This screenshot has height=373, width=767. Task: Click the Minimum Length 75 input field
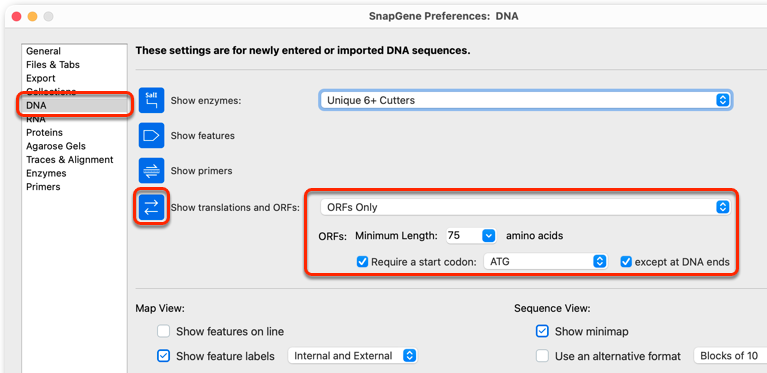pos(464,236)
